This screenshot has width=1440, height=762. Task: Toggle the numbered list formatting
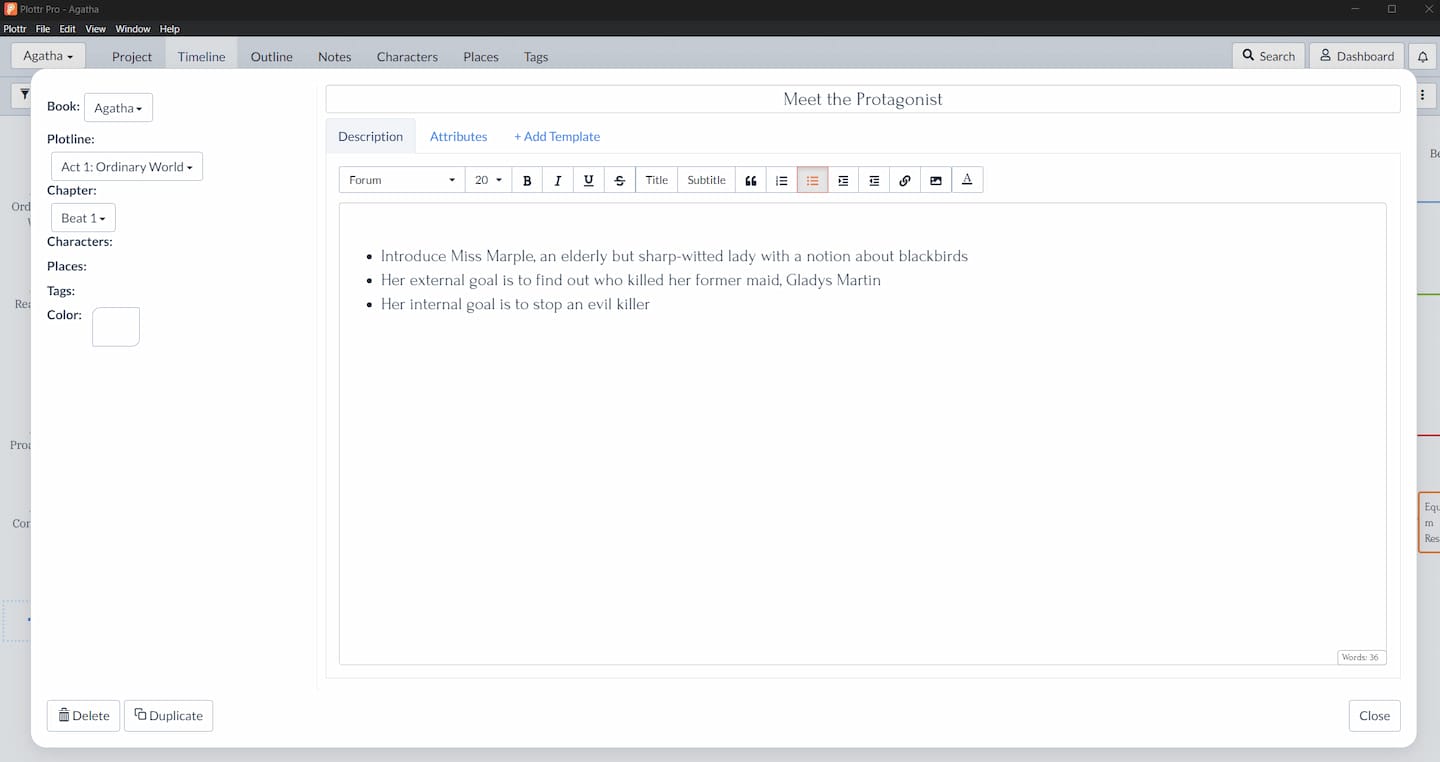click(x=781, y=179)
